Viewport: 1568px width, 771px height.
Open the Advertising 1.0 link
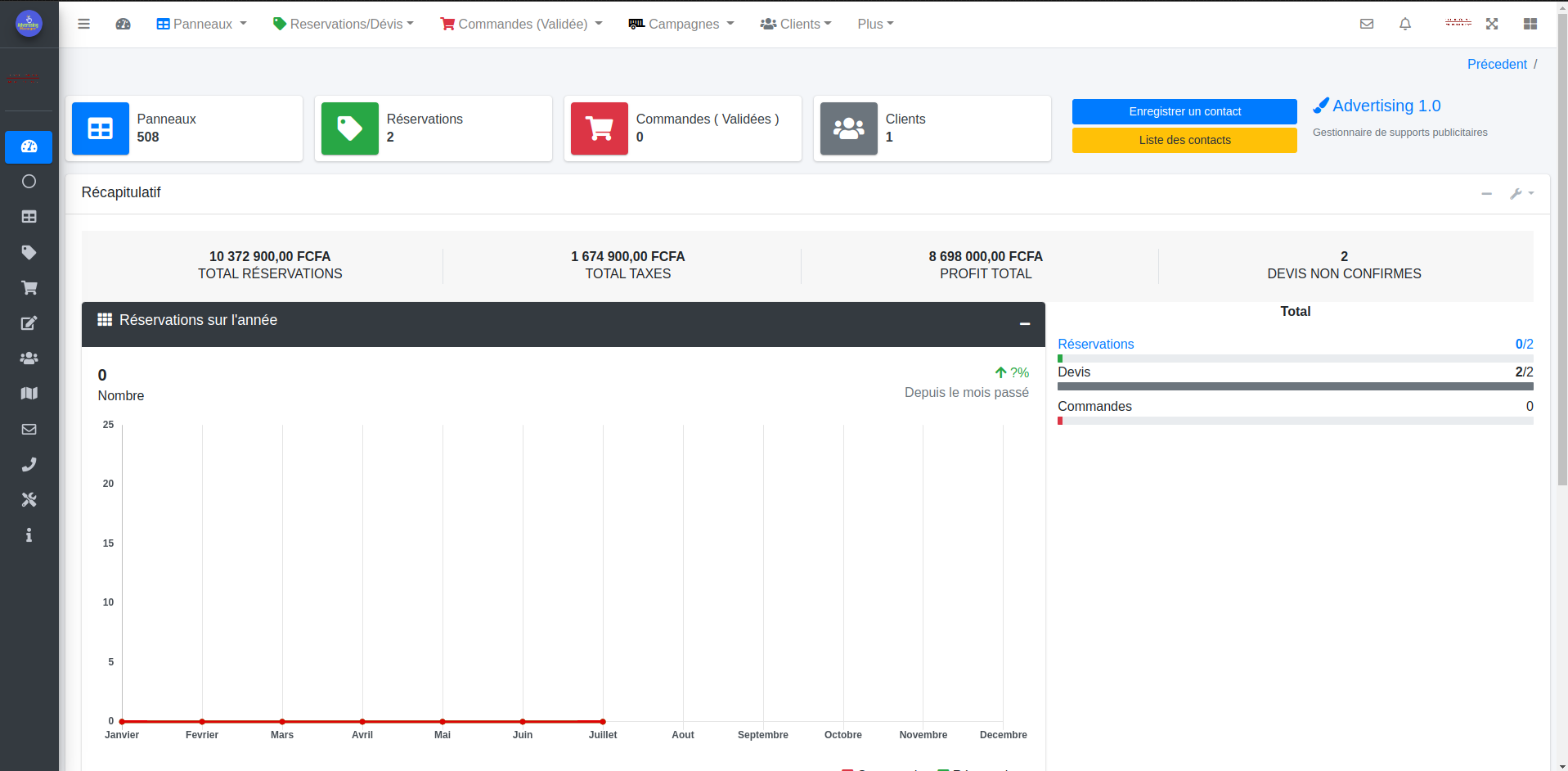point(1377,106)
